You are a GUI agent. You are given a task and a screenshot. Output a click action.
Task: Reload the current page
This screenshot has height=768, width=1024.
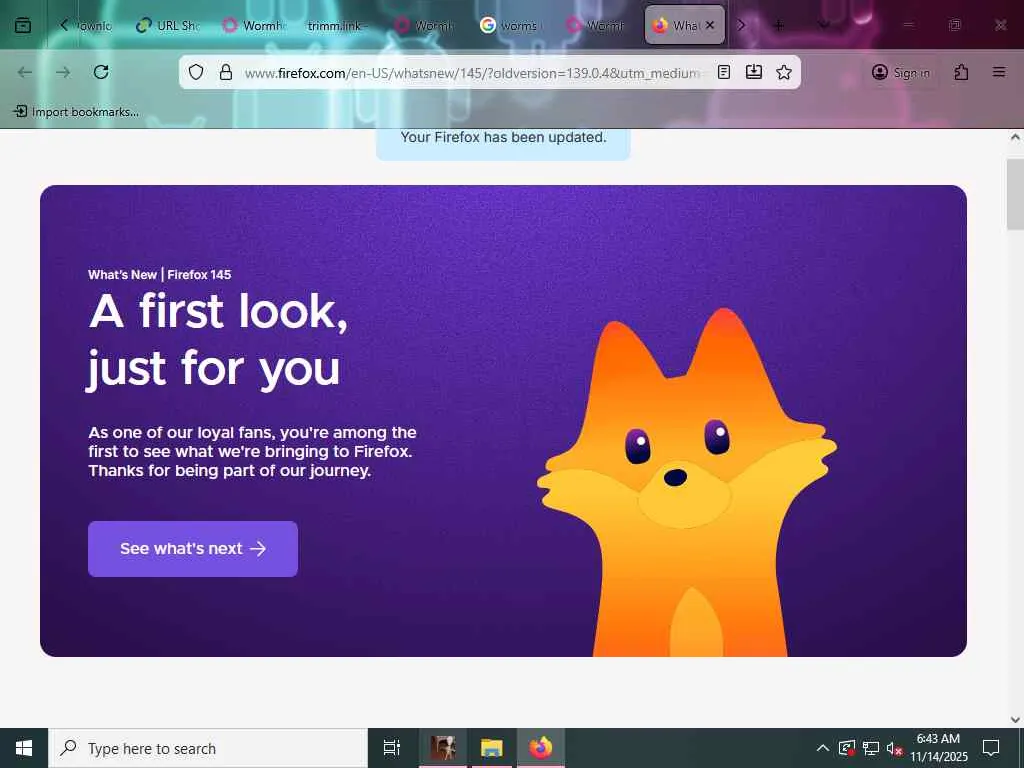tap(101, 72)
